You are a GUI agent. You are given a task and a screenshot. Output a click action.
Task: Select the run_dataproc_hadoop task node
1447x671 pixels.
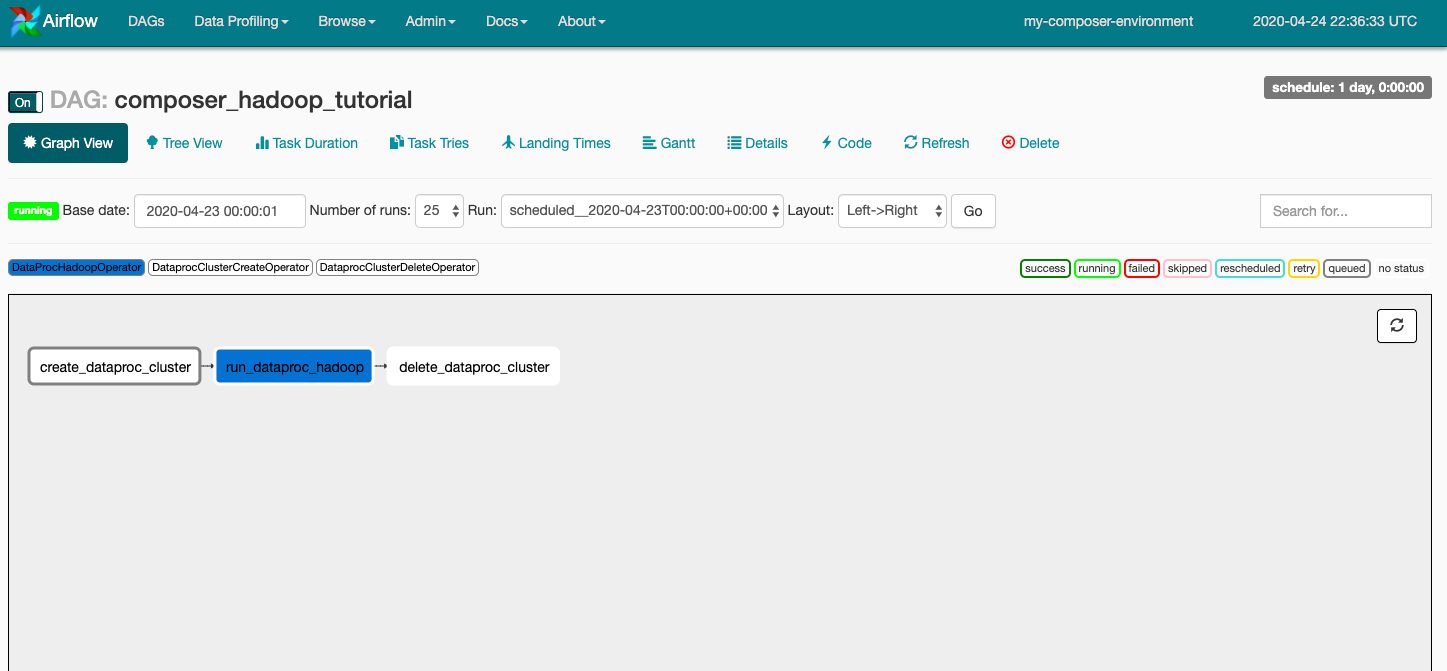(294, 367)
